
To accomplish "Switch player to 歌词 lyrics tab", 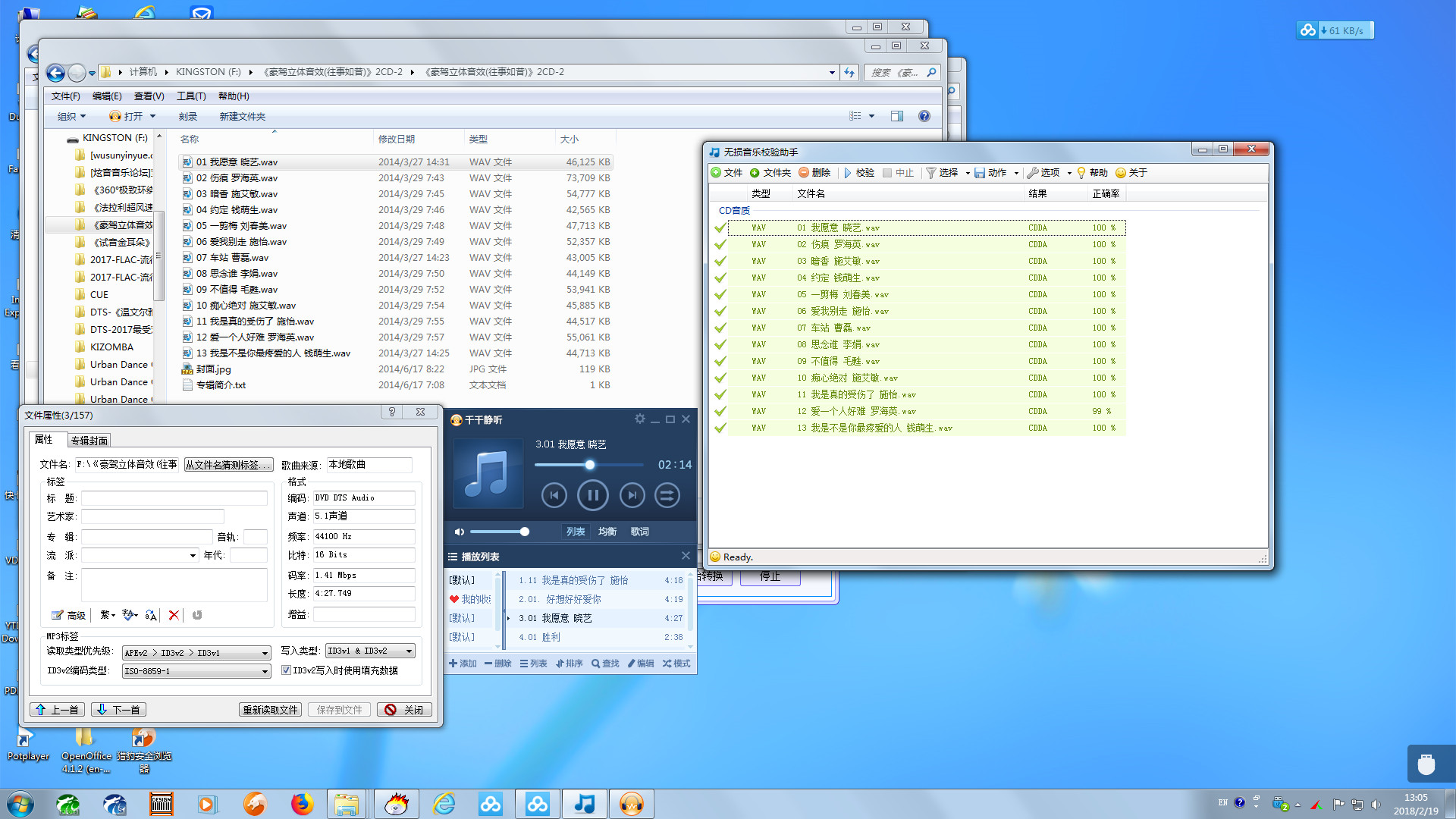I will coord(639,532).
